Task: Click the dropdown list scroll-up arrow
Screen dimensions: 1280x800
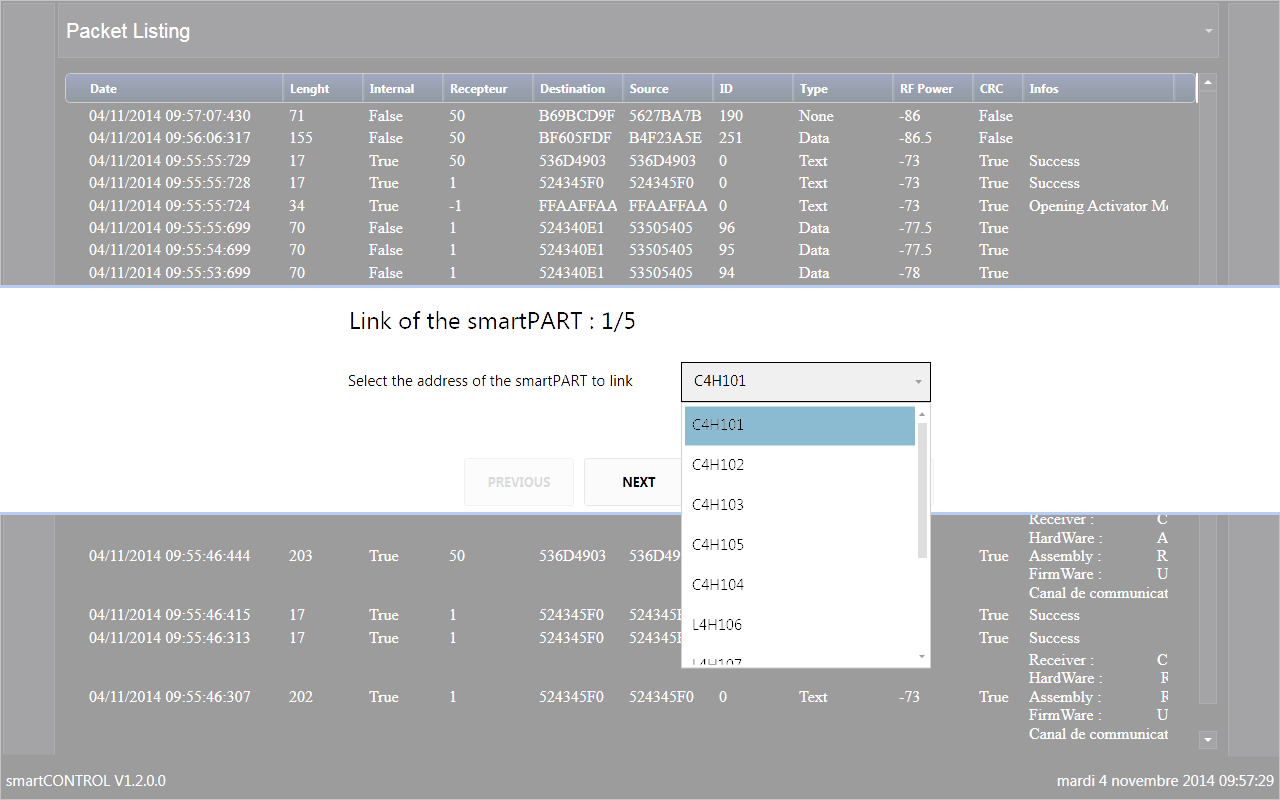Action: [922, 414]
